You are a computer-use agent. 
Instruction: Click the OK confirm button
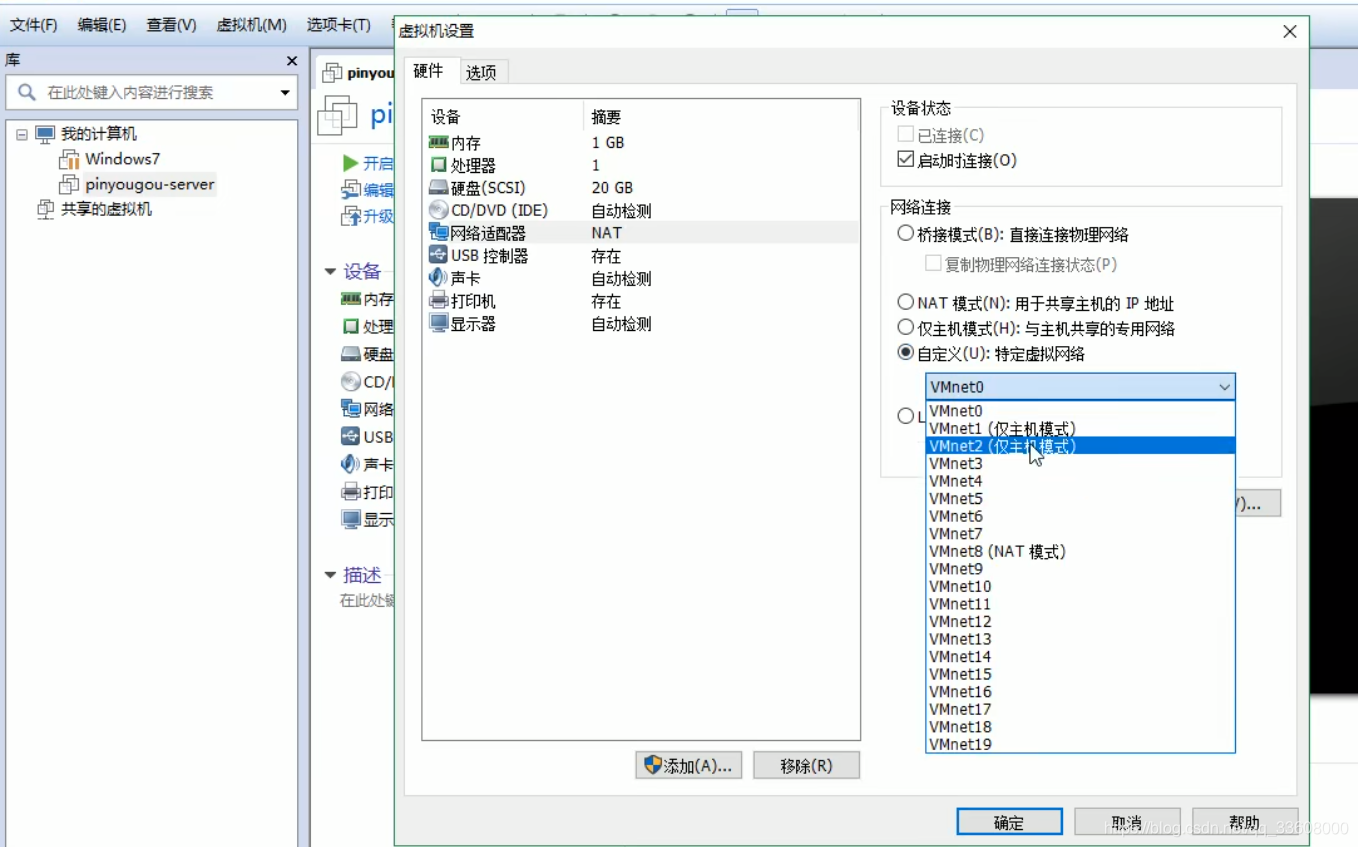(1009, 822)
